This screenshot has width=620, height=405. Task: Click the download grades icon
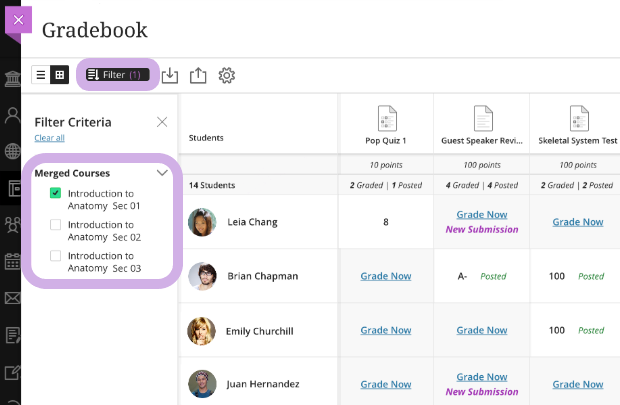click(x=170, y=75)
